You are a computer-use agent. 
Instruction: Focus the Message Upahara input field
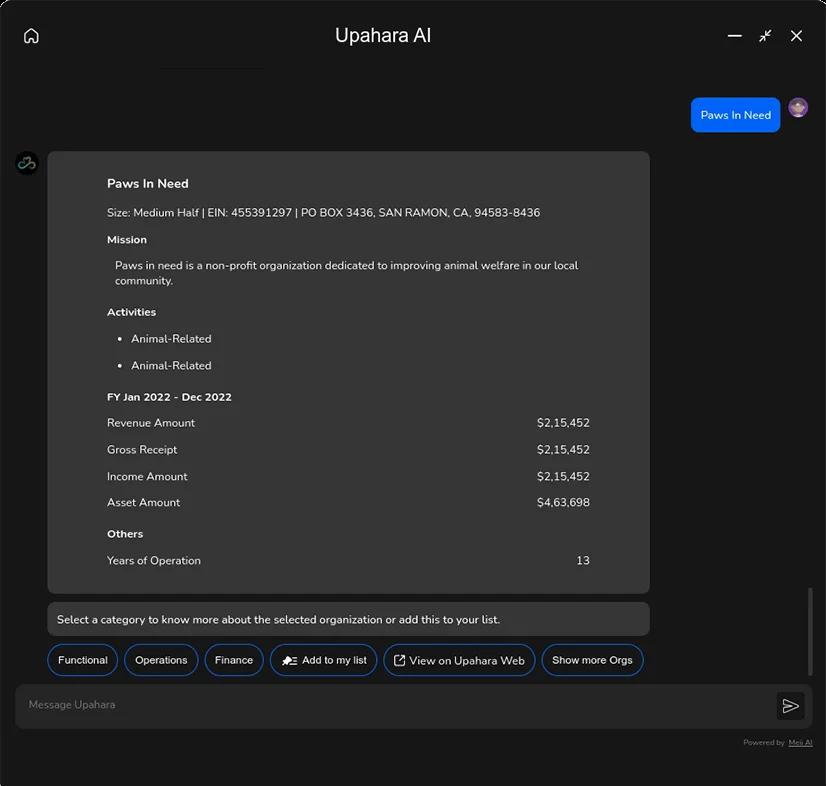pyautogui.click(x=390, y=705)
